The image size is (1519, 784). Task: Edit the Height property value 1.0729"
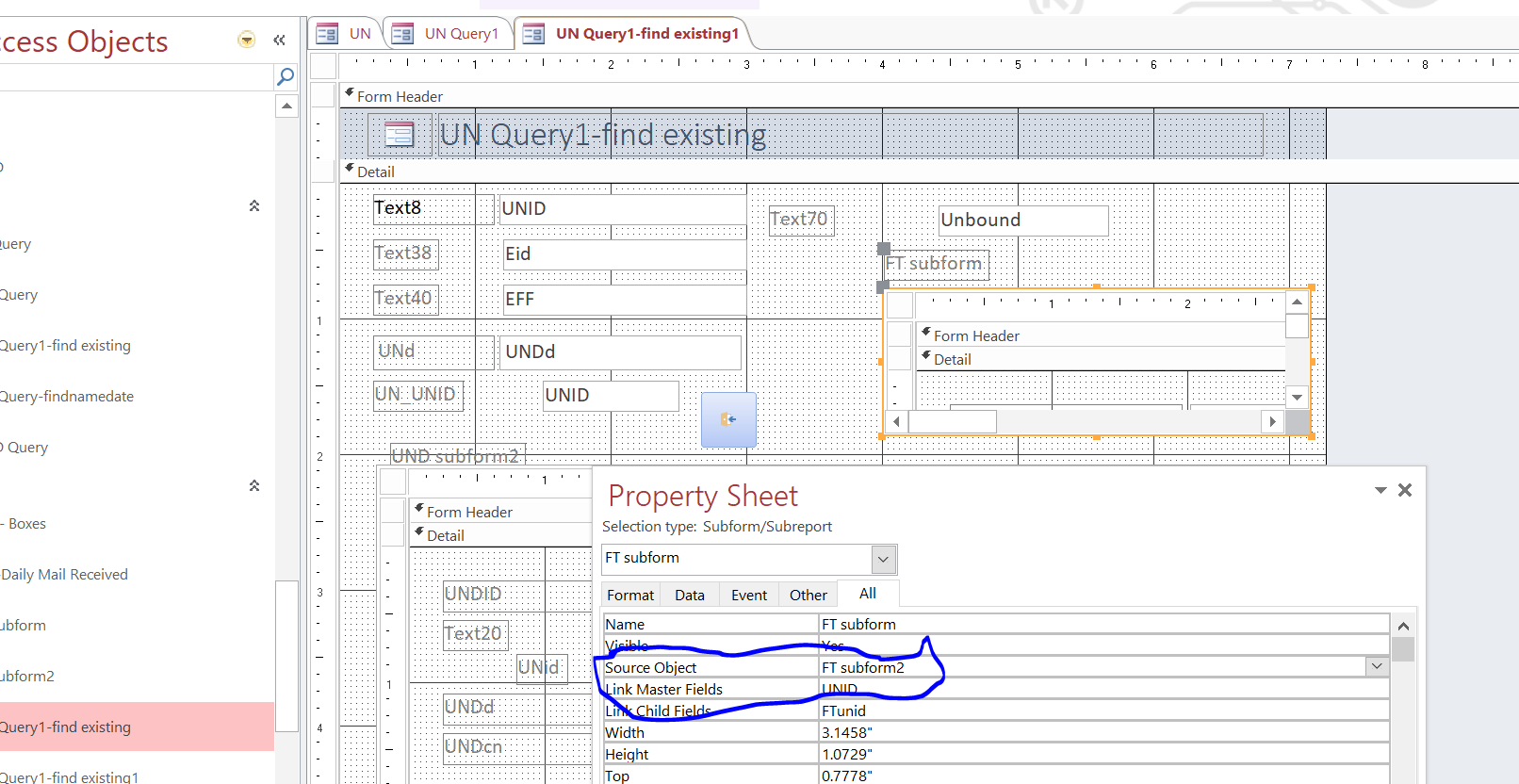coord(1103,754)
